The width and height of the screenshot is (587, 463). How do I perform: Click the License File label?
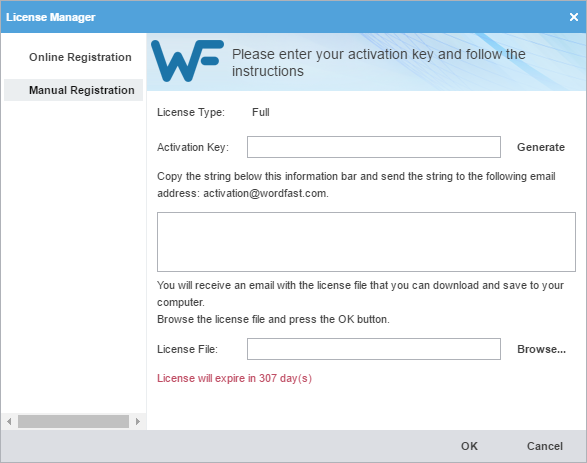(187, 349)
